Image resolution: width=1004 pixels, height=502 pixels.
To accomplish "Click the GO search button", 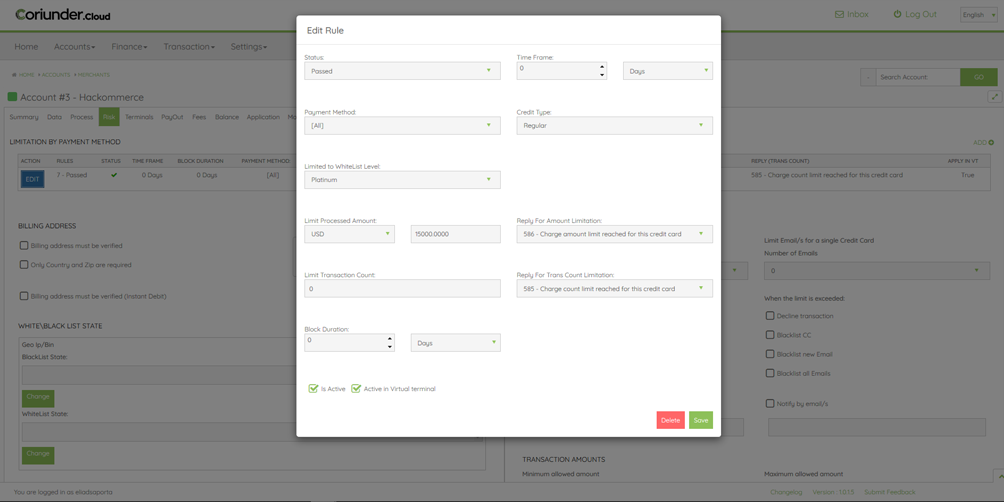I will pos(979,77).
